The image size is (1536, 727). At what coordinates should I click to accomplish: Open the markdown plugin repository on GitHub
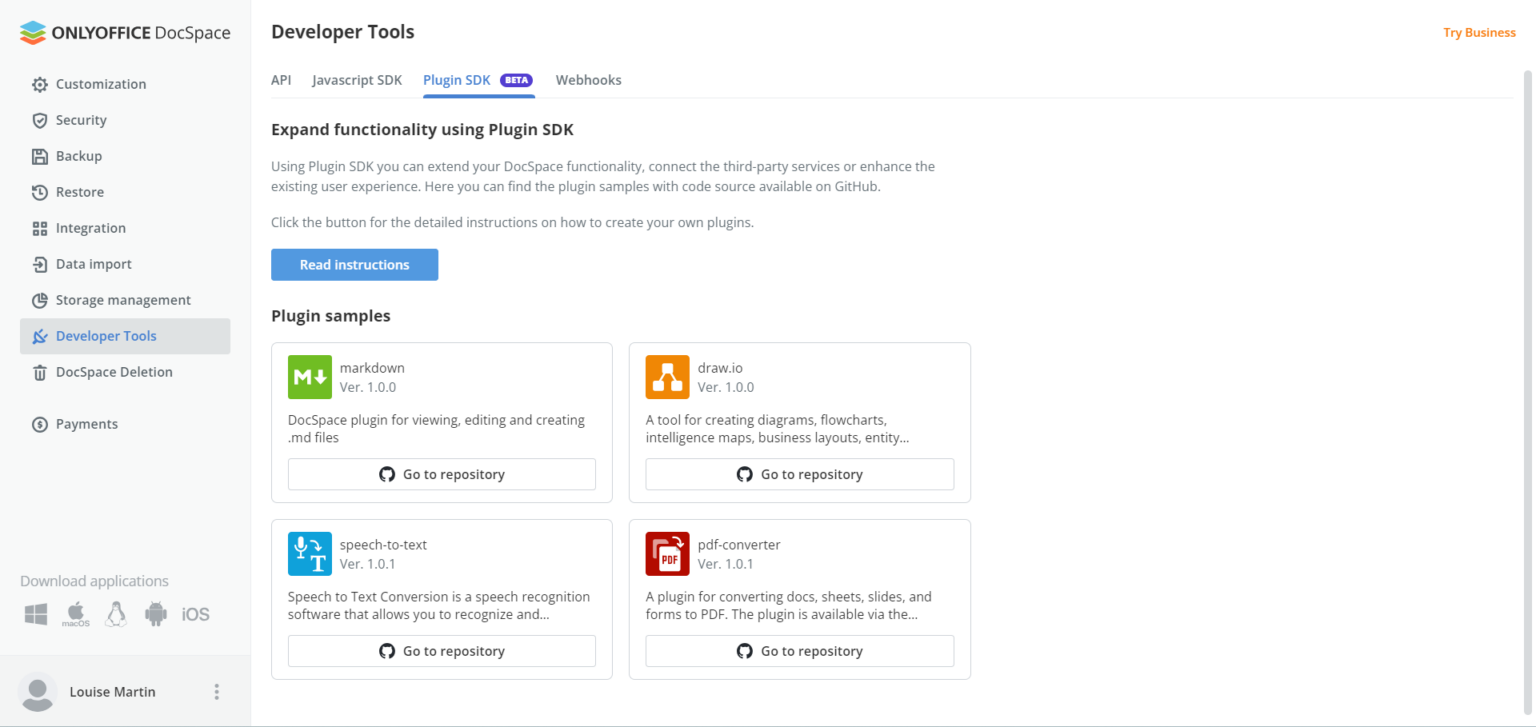coord(441,474)
